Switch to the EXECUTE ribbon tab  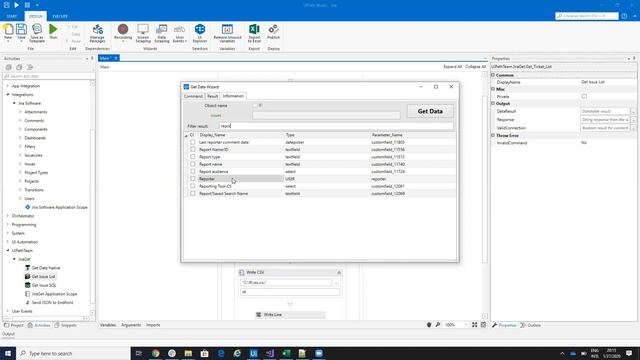pos(60,16)
